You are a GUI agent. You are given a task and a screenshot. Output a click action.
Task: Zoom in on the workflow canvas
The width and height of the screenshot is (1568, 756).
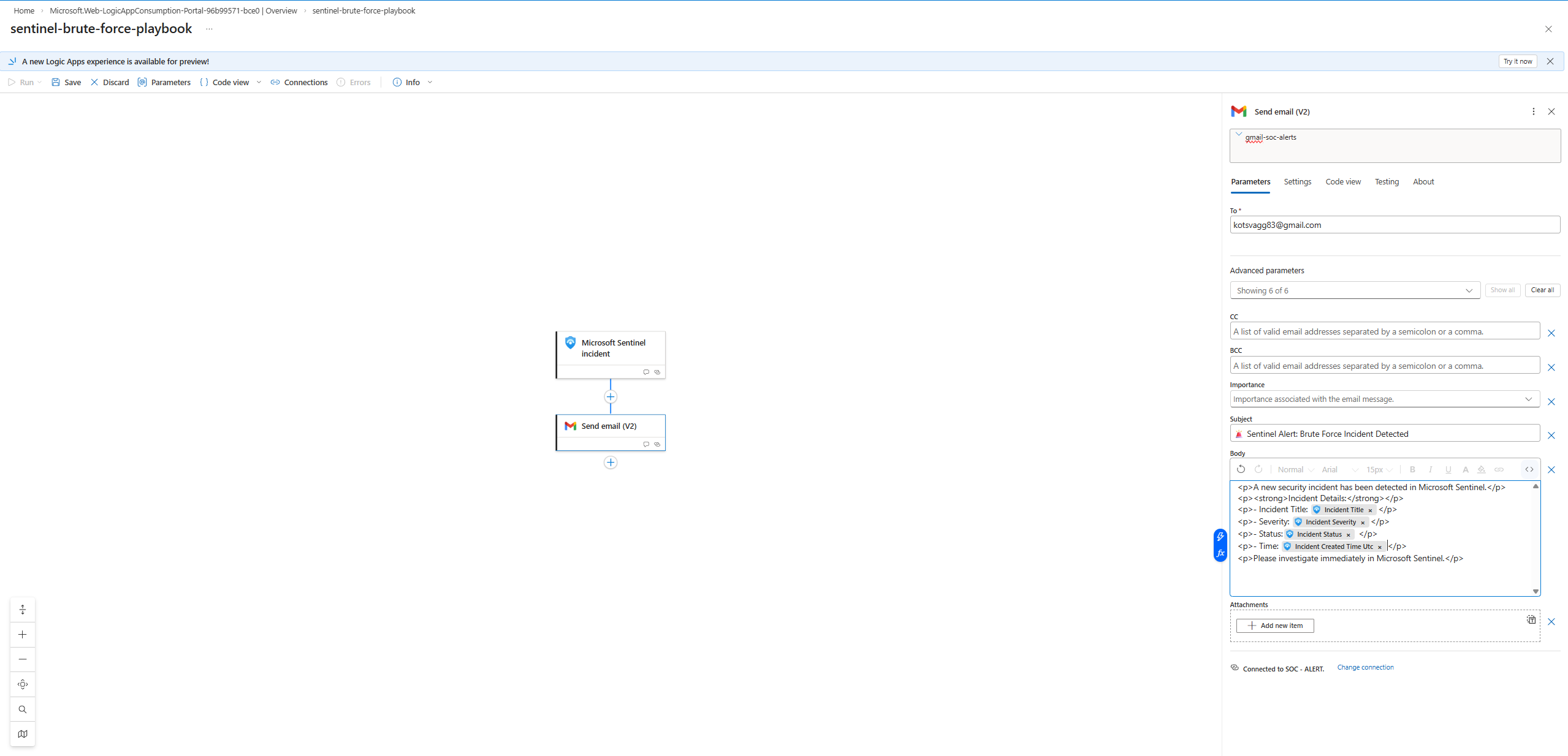(23, 635)
